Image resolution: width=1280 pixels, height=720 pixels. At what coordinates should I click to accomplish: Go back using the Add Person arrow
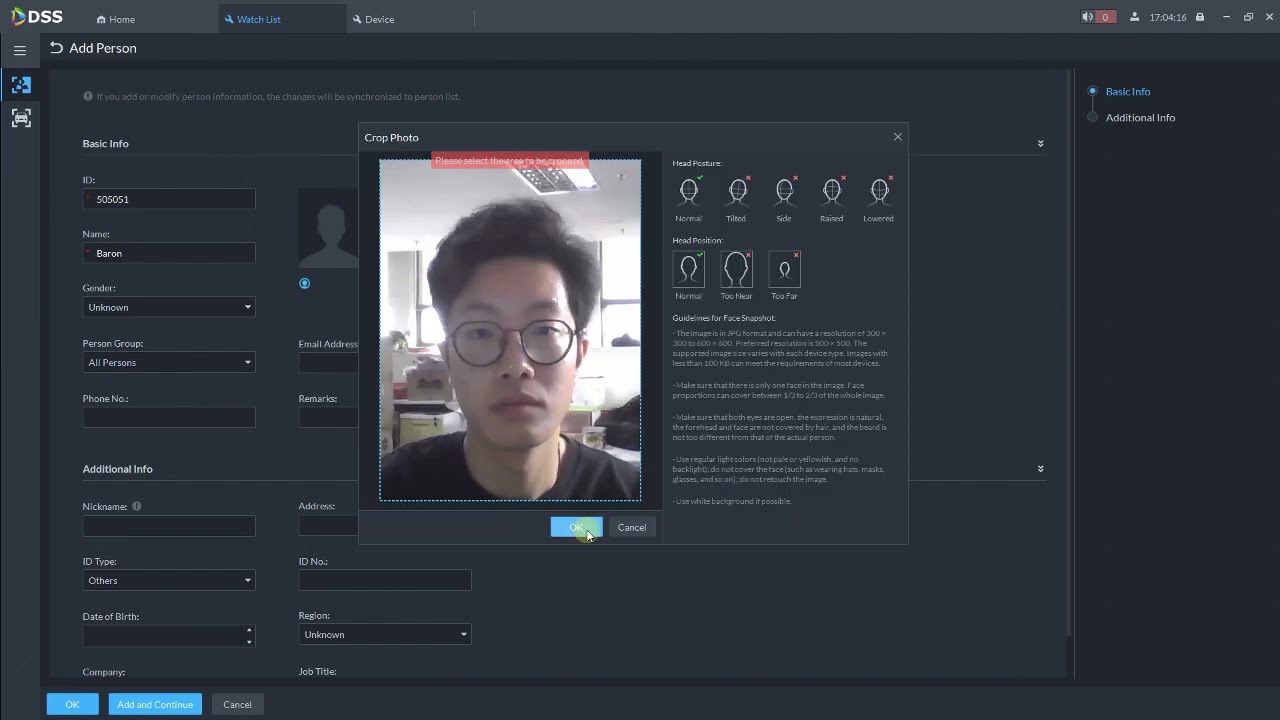pos(56,48)
